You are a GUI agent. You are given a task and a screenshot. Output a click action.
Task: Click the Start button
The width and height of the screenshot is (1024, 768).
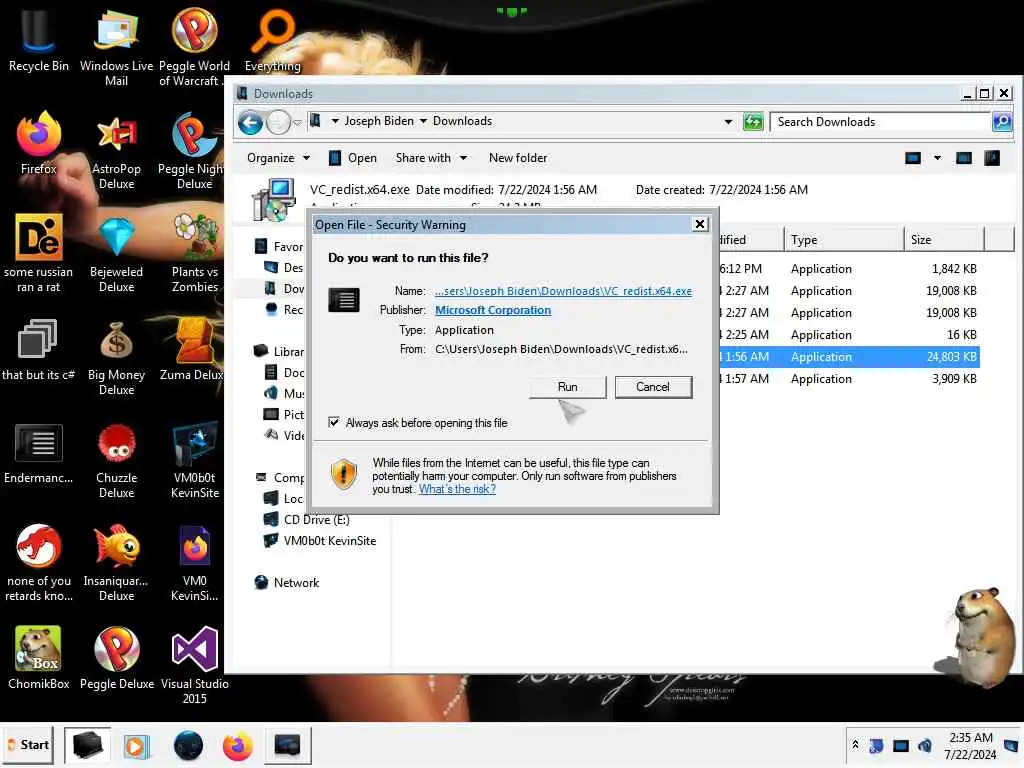tap(27, 745)
